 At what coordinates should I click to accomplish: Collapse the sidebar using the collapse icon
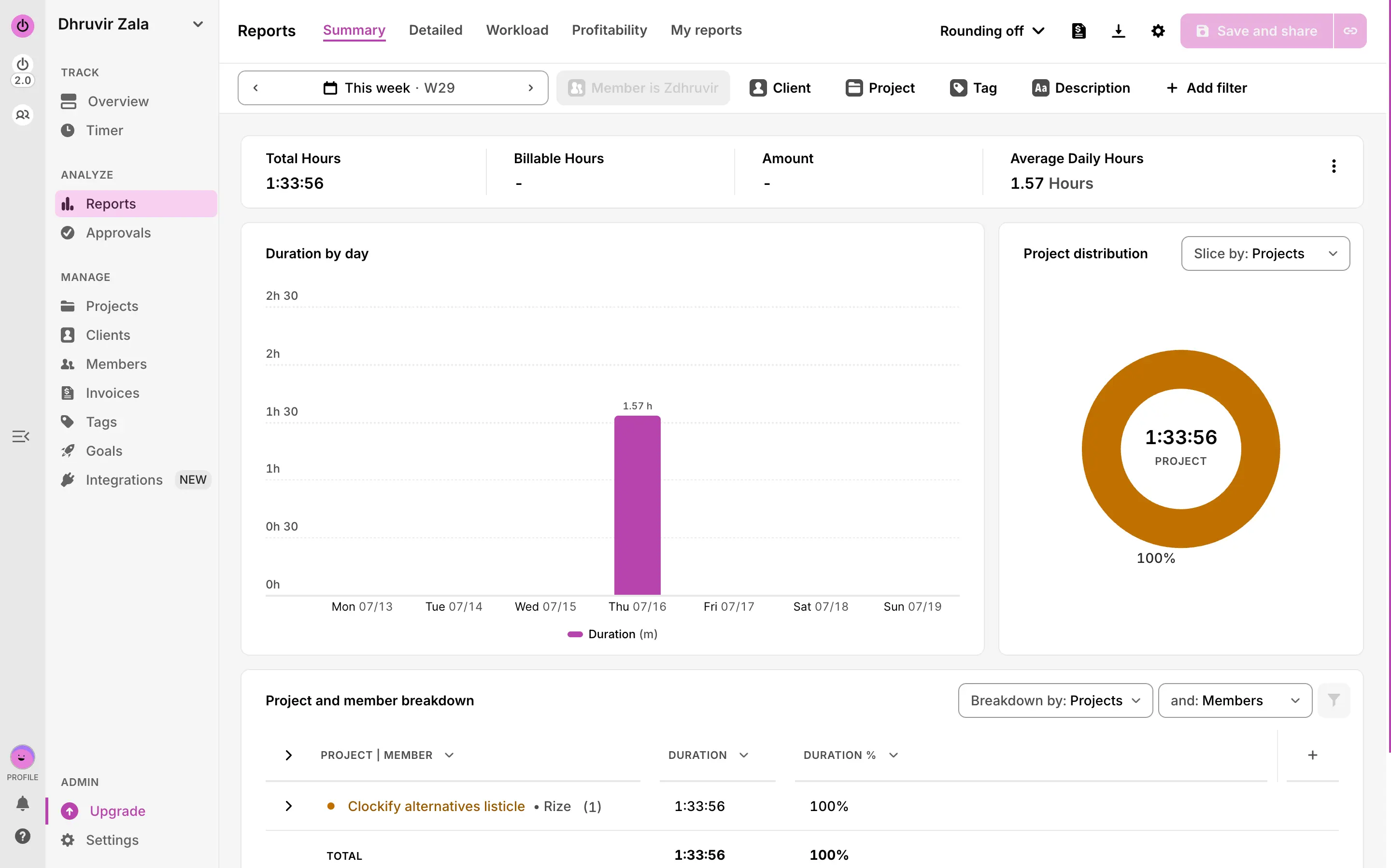point(21,436)
